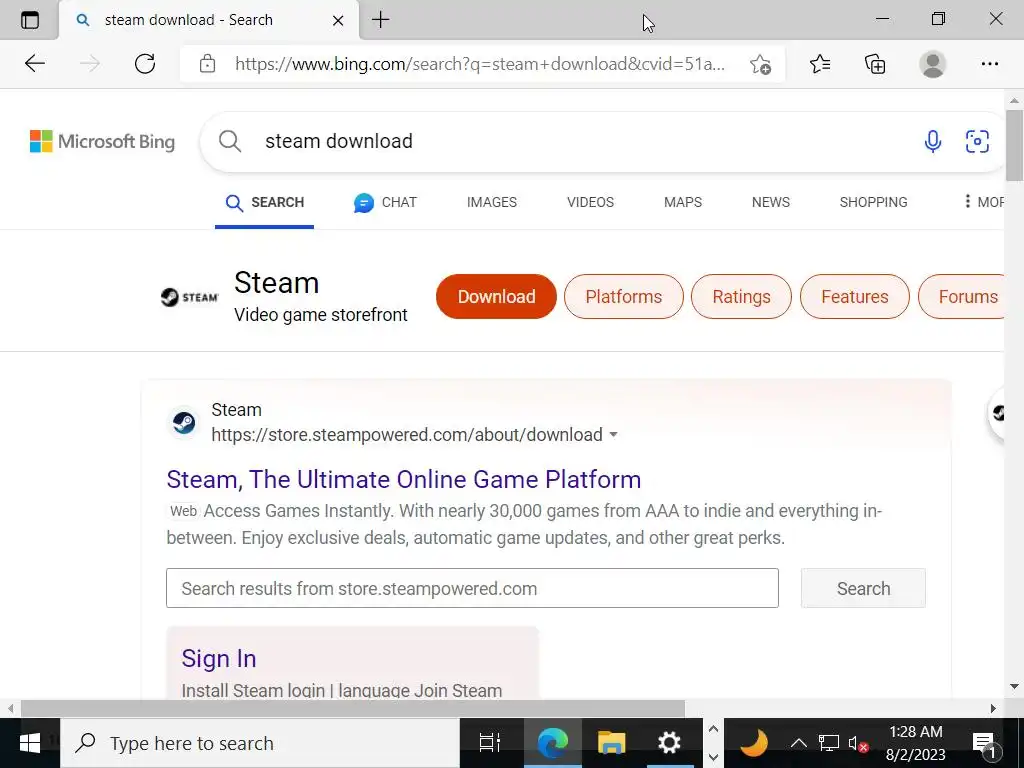Open the Favorites list
The height and width of the screenshot is (768, 1024).
point(820,64)
